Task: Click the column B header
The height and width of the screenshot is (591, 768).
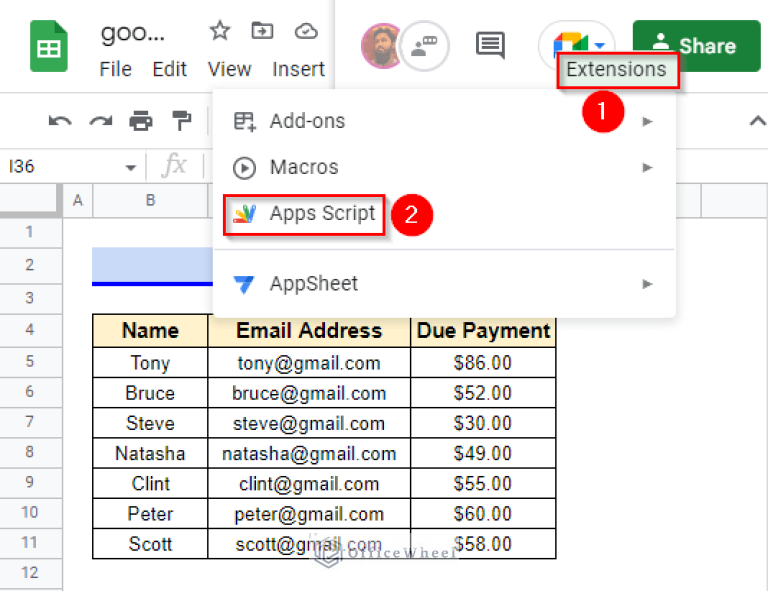Action: (x=150, y=200)
